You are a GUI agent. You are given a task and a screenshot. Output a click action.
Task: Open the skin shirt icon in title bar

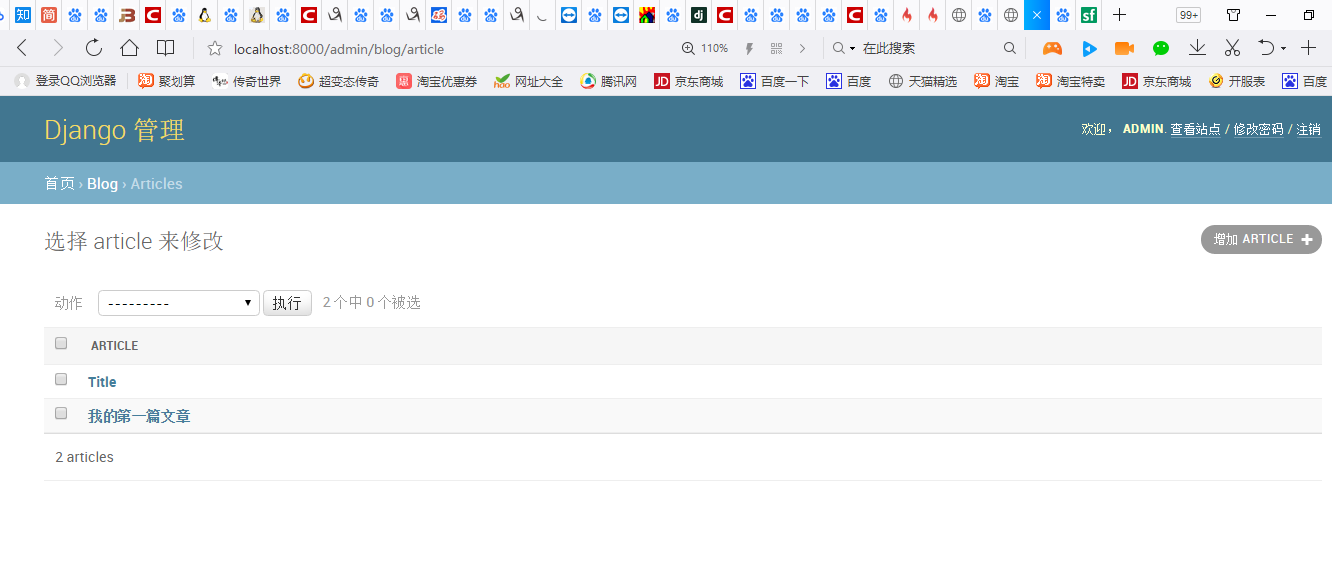tap(1234, 15)
